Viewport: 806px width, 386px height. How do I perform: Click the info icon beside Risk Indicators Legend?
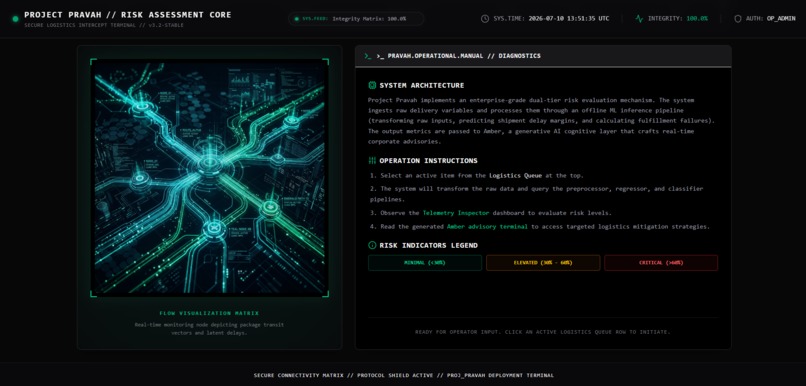[372, 245]
